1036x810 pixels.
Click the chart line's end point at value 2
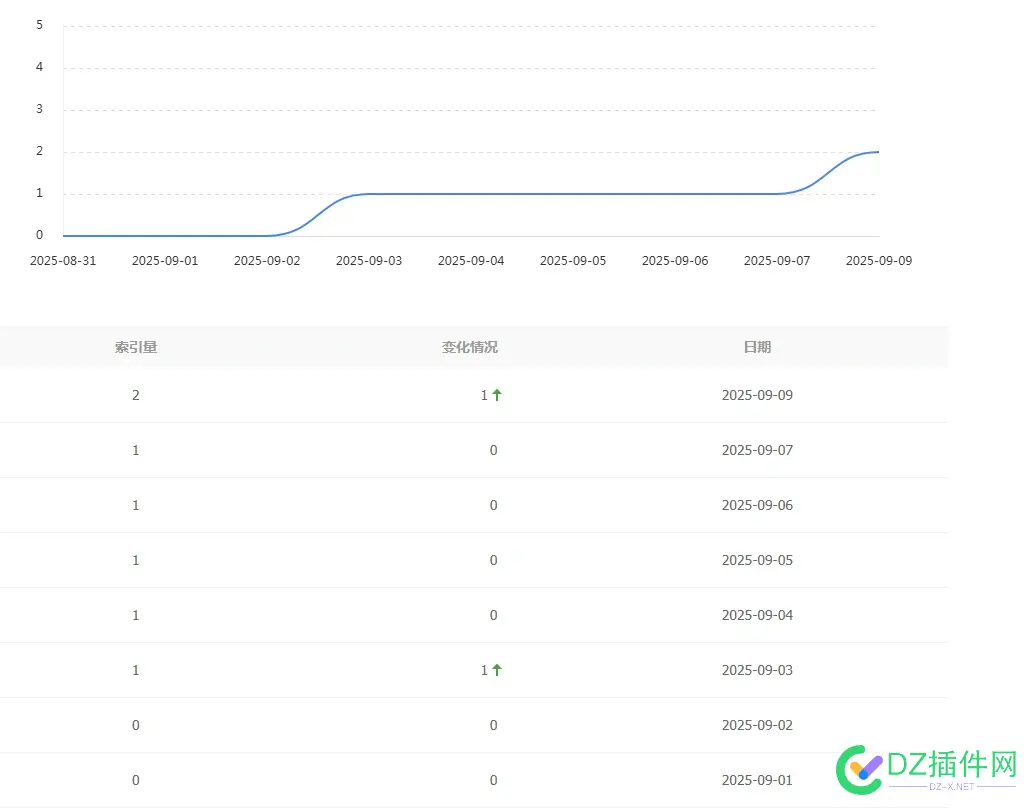coord(878,152)
